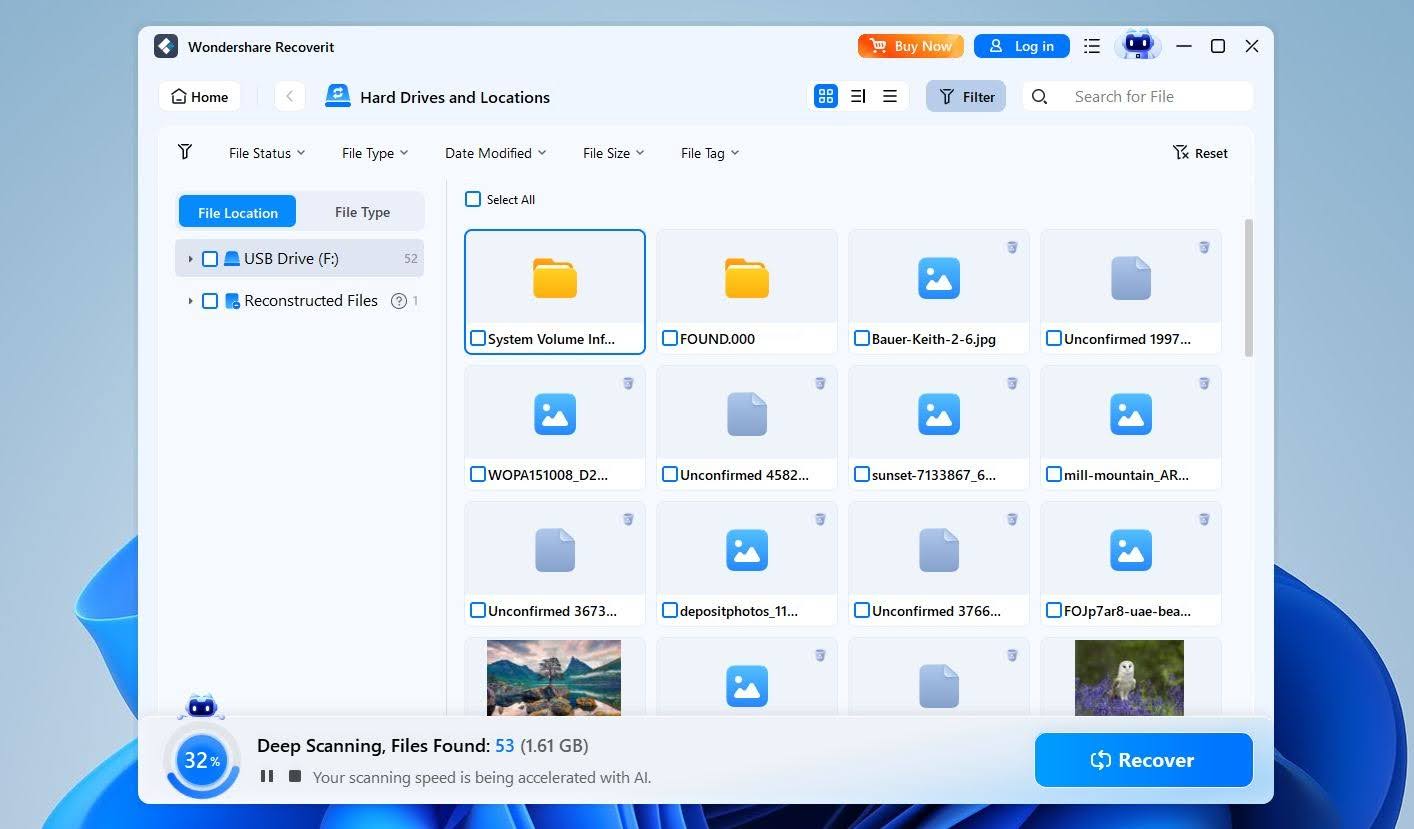Select the File Location tab
1414x829 pixels.
coord(238,212)
